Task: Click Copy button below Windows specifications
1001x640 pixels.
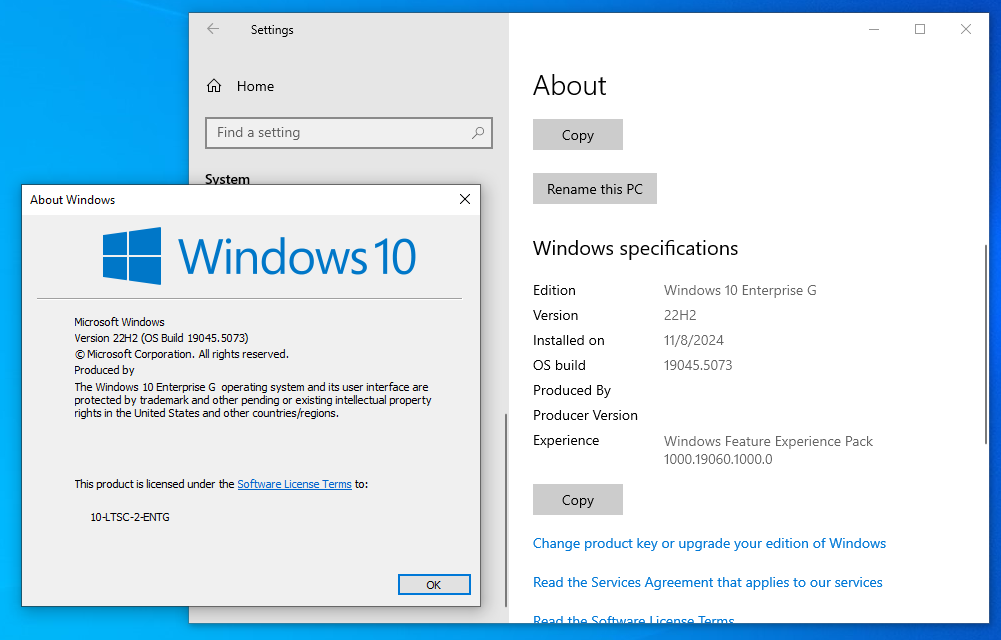Action: 578,500
